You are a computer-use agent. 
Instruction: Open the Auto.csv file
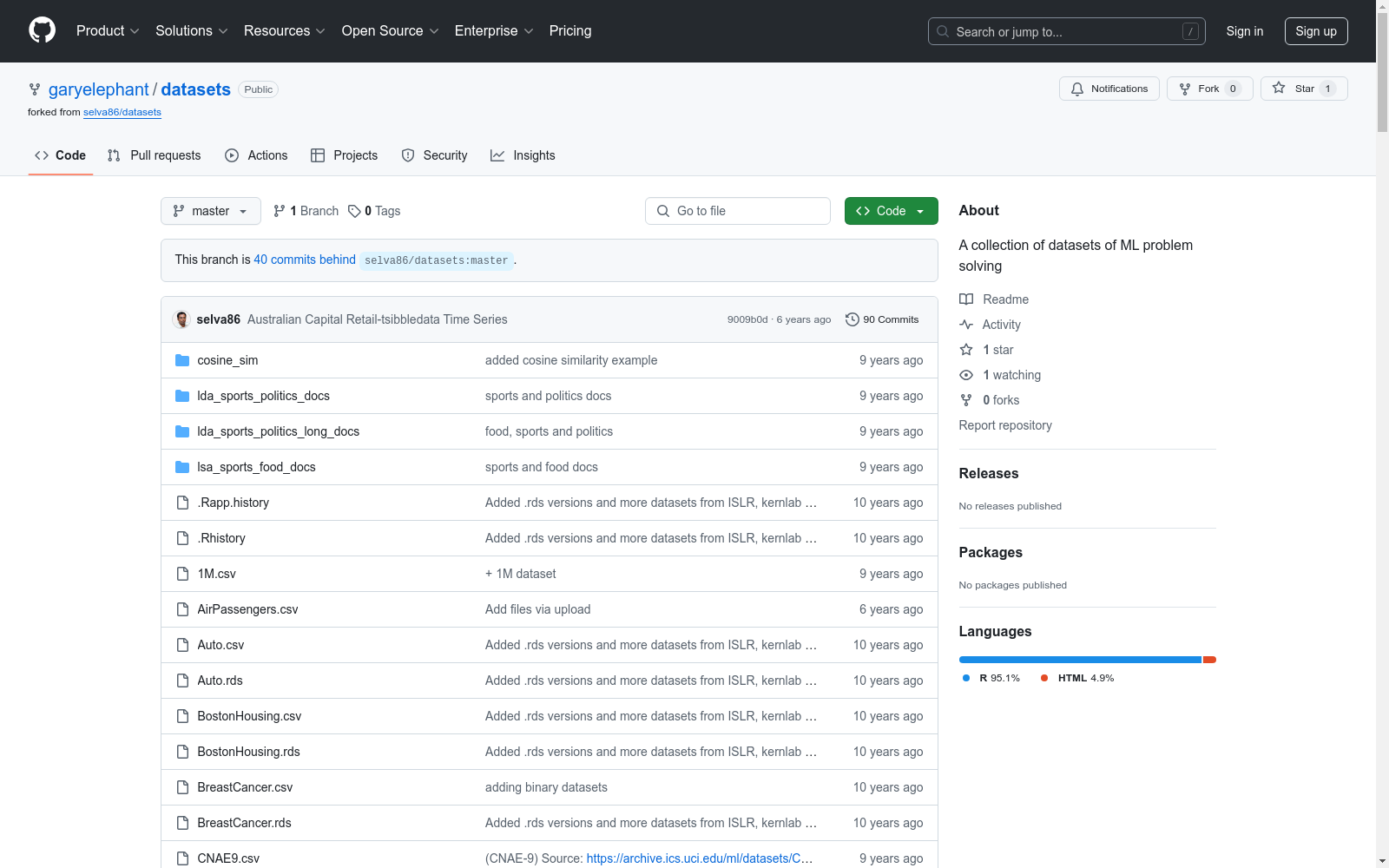221,645
